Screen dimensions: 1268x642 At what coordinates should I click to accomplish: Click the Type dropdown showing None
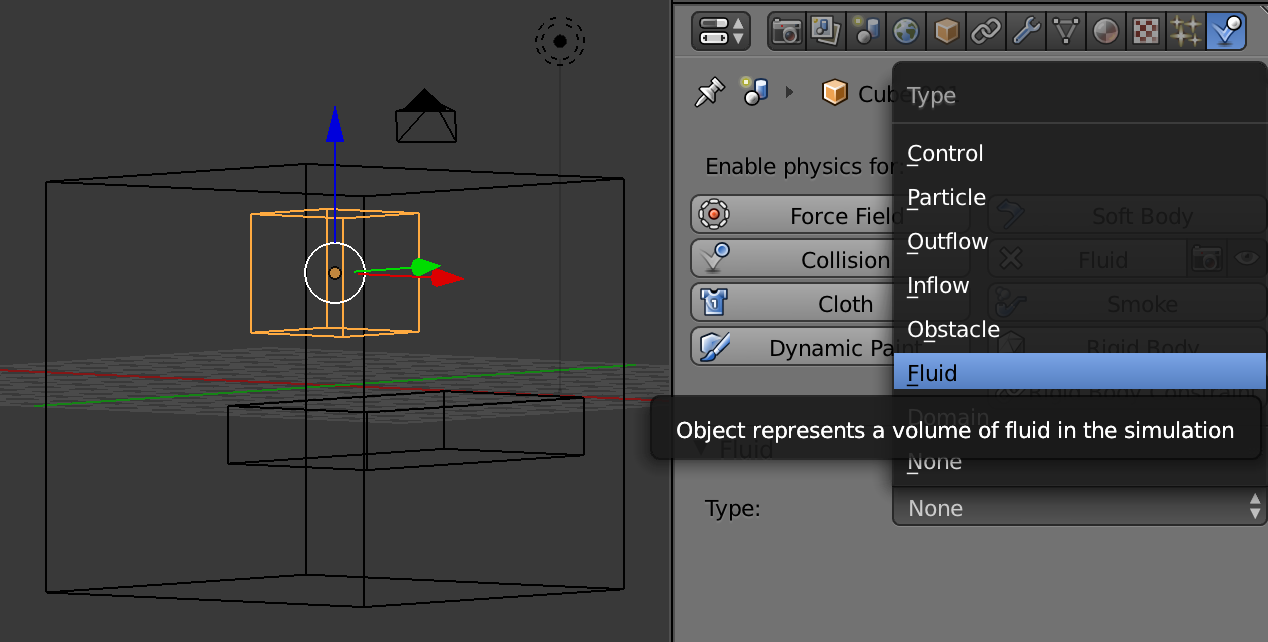1079,508
